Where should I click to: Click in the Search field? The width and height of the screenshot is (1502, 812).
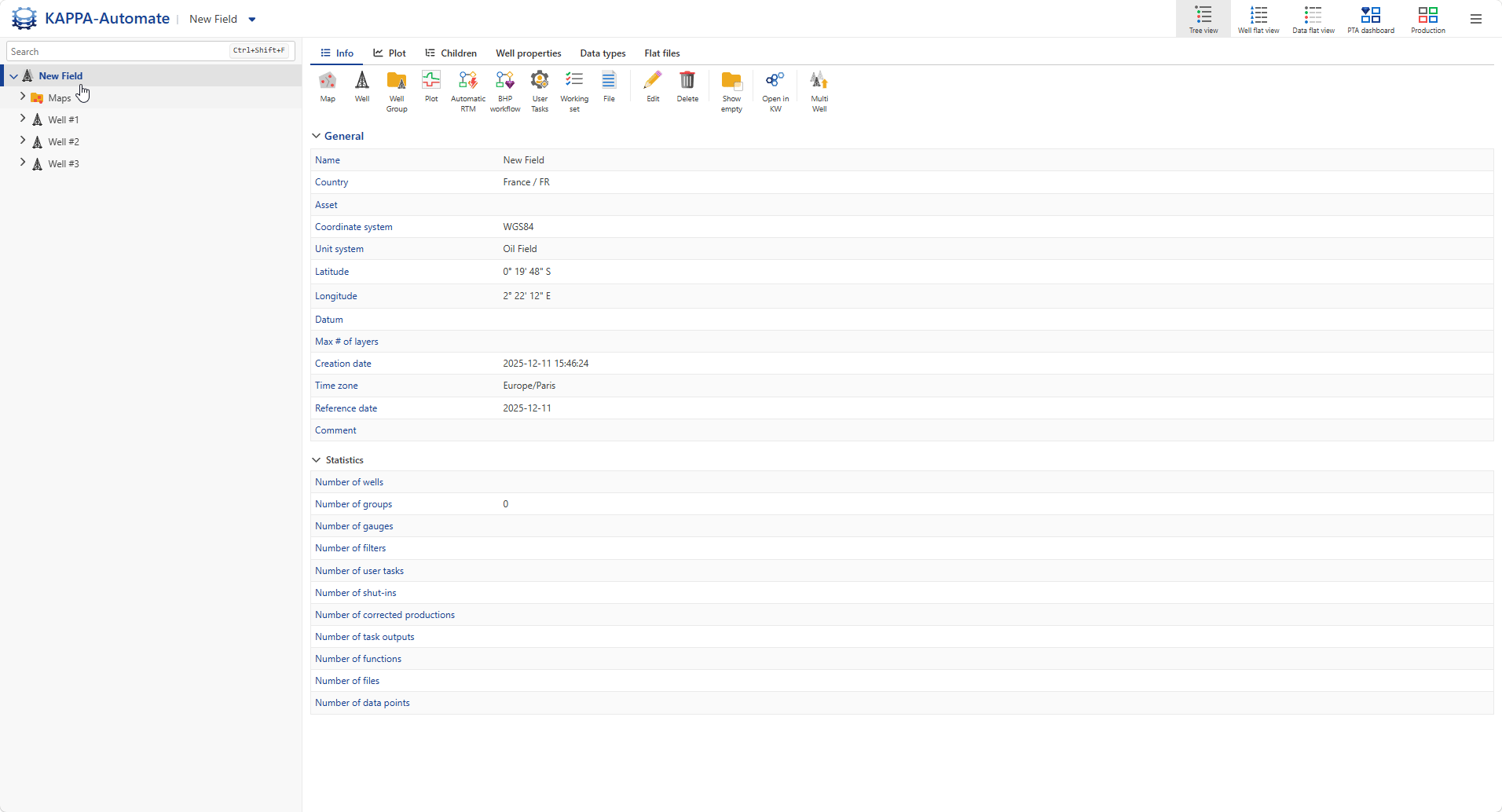pos(151,51)
